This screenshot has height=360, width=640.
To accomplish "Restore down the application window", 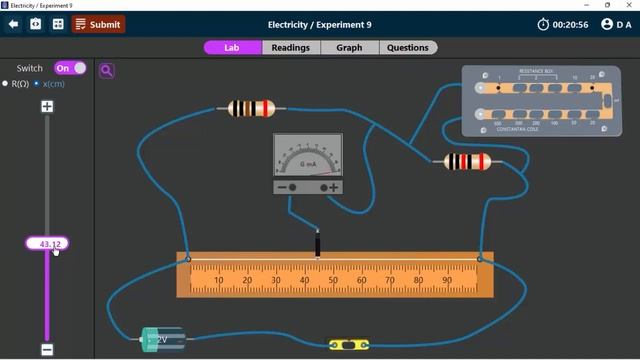I will tap(607, 5).
